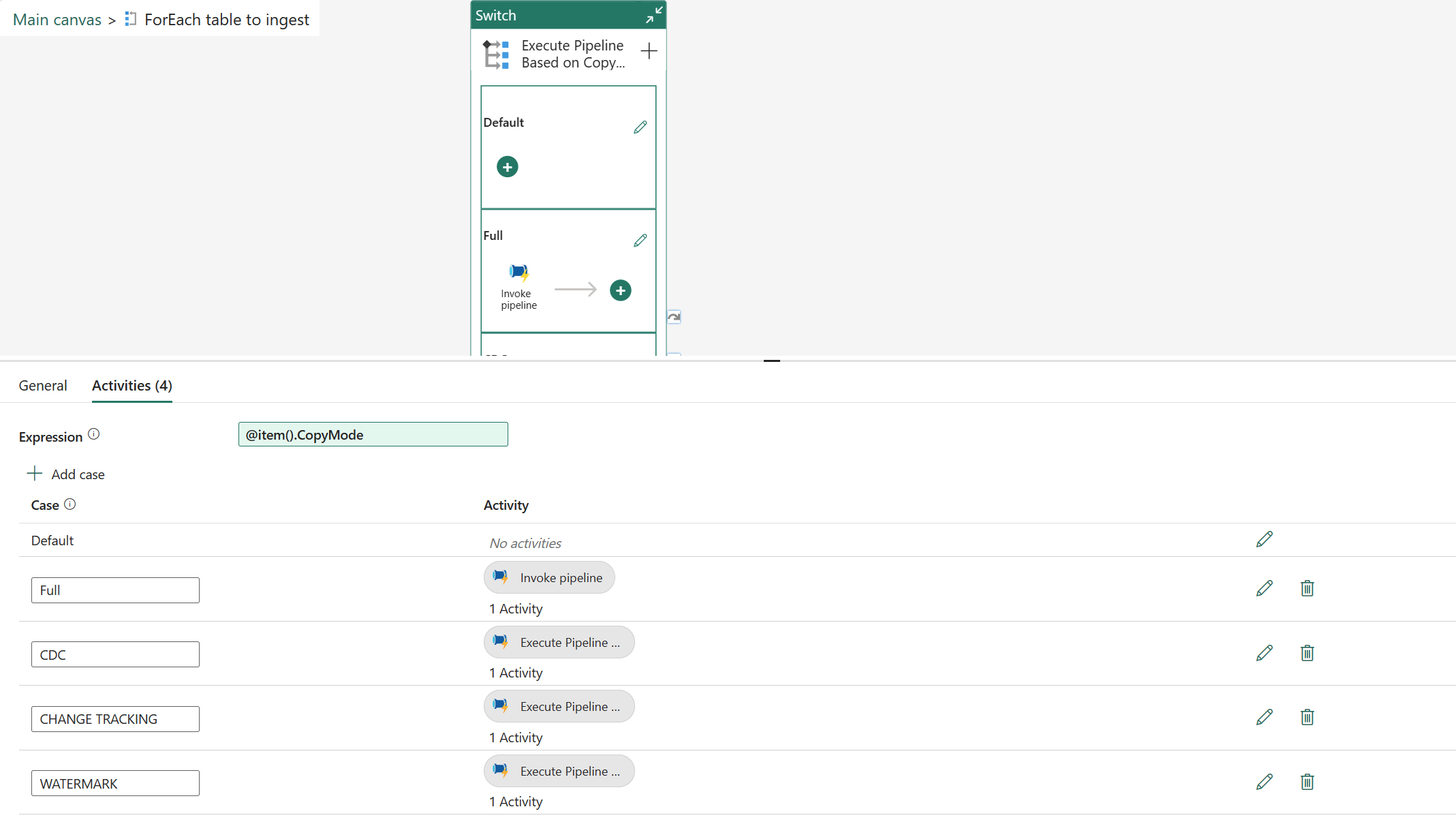Viewport: 1456px width, 822px height.
Task: Switch to the General tab
Action: tap(42, 385)
